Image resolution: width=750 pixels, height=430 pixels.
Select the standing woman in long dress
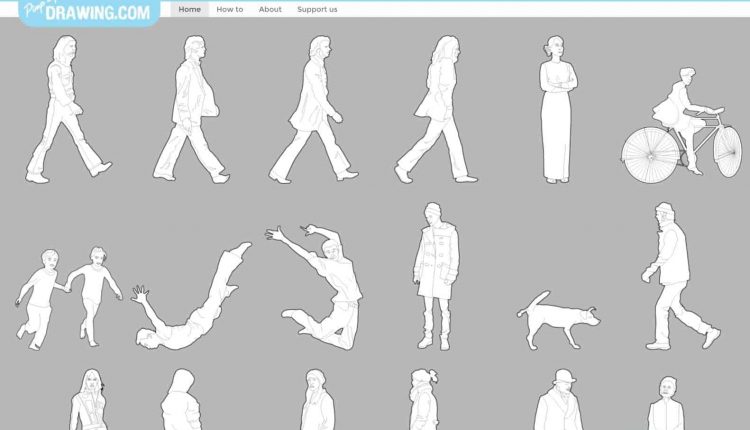(556, 110)
